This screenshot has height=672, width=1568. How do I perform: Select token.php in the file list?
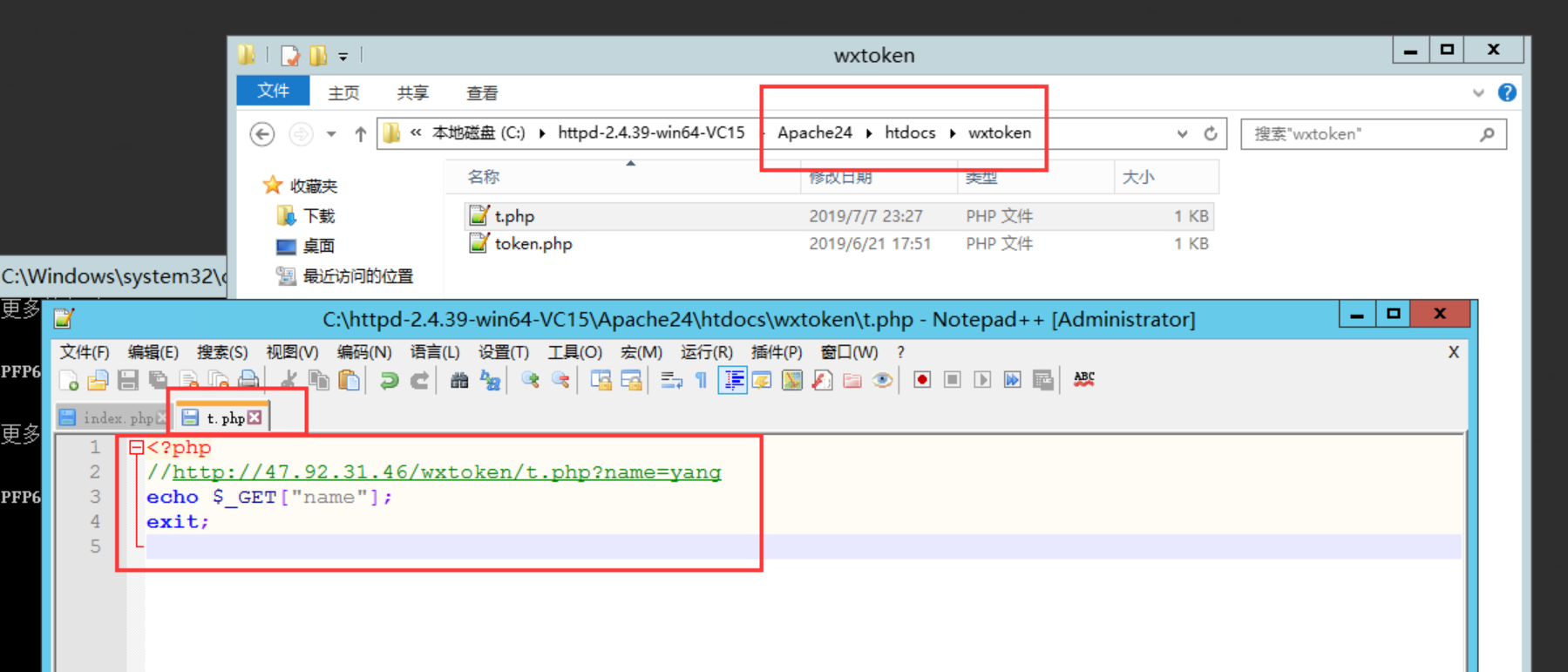[533, 244]
